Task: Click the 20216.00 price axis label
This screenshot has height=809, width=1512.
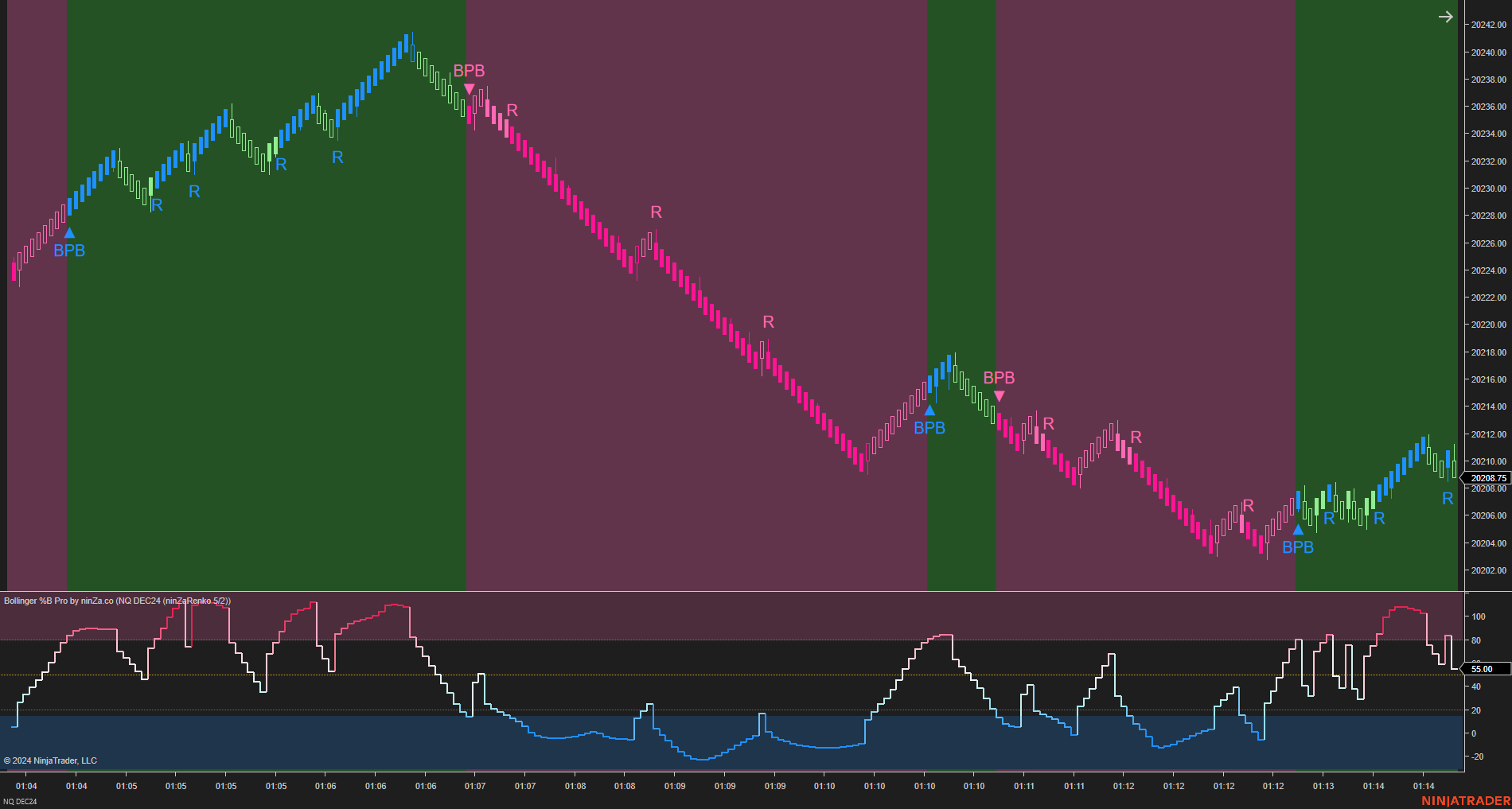Action: [1488, 379]
